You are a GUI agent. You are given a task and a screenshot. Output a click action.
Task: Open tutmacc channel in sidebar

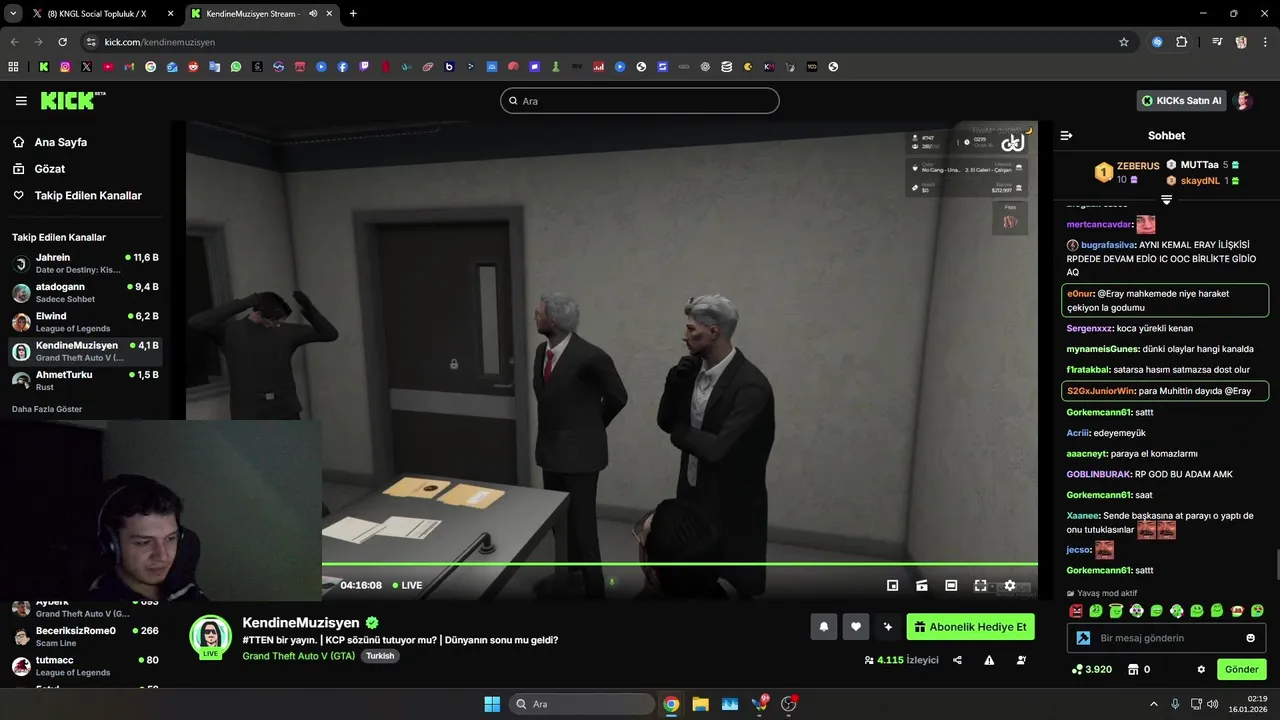coord(85,666)
